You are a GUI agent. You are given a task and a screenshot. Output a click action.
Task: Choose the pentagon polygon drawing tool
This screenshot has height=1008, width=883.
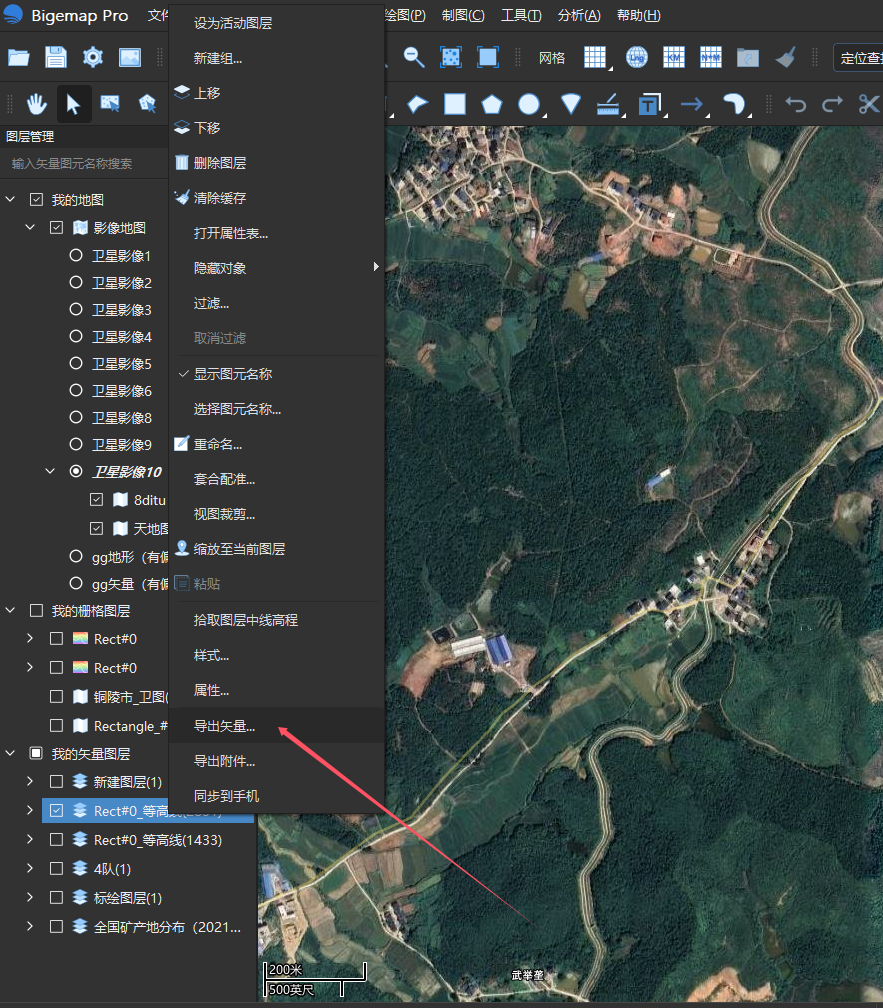[492, 104]
